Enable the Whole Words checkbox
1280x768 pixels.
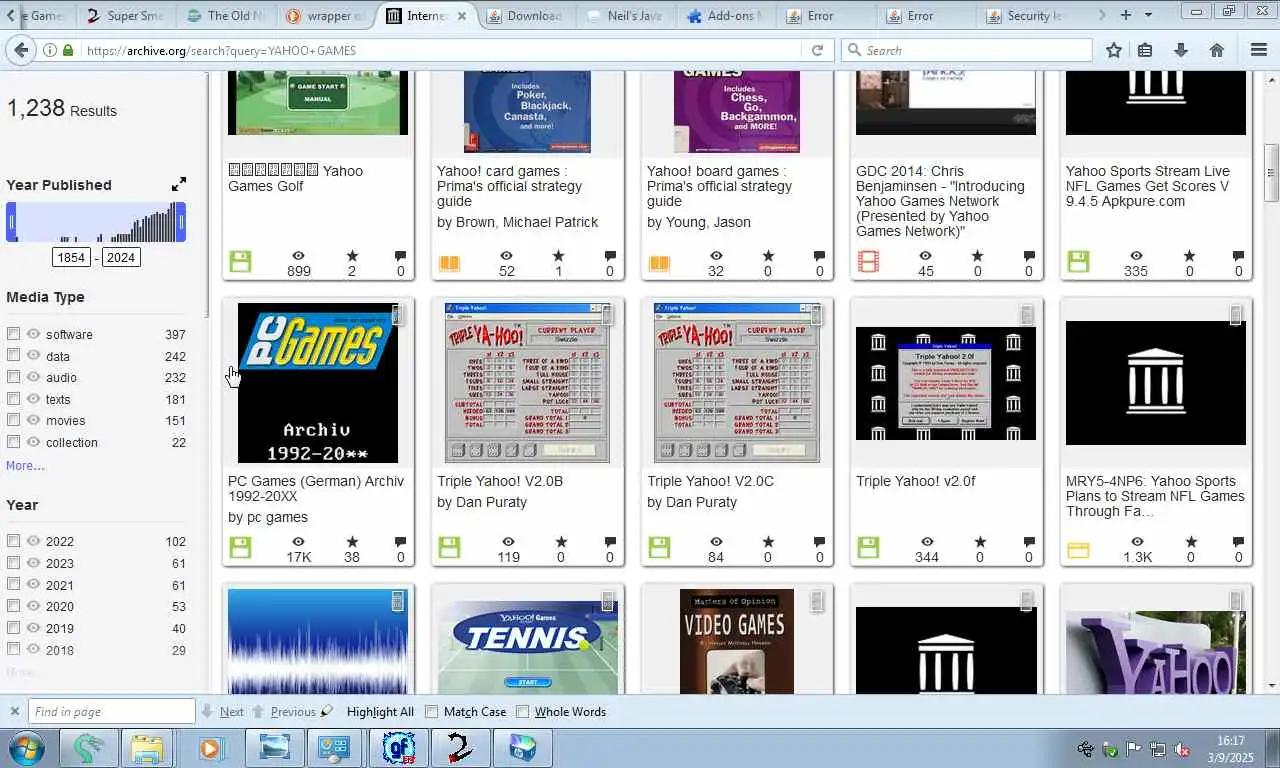[523, 712]
